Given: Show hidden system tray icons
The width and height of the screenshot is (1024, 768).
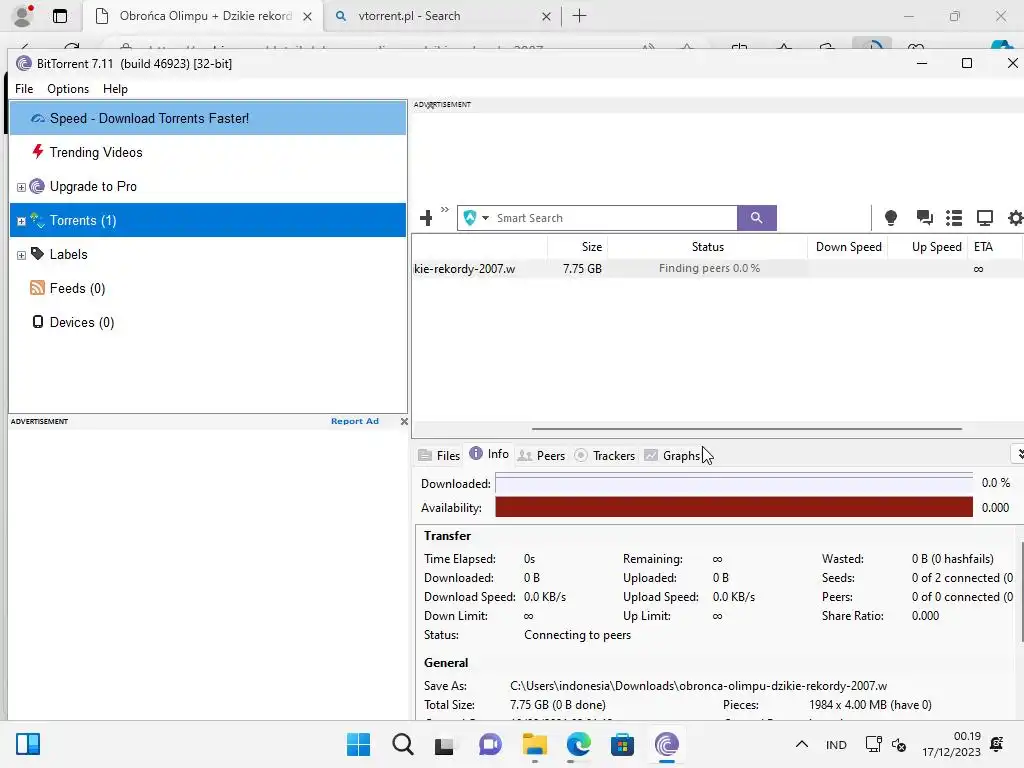Looking at the screenshot, I should 801,744.
